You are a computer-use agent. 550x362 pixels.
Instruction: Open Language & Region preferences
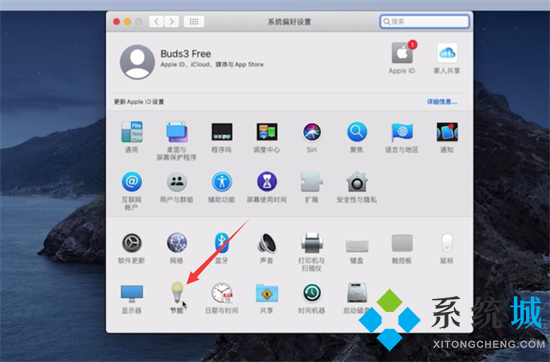click(x=402, y=132)
